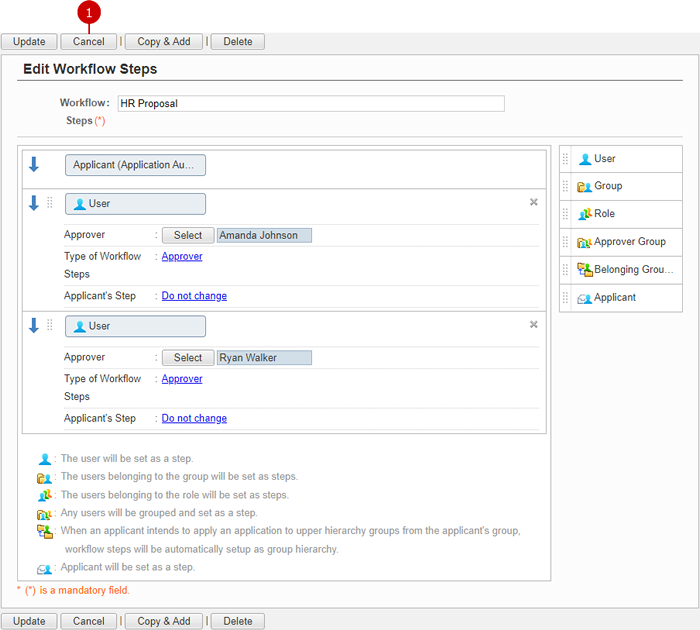Click the bottom Update button
The height and width of the screenshot is (630, 700).
29,621
